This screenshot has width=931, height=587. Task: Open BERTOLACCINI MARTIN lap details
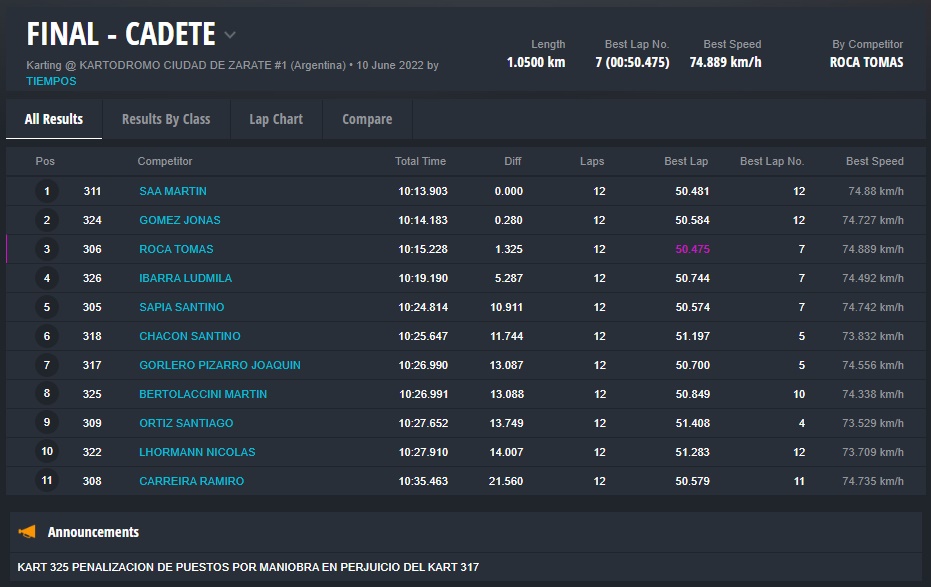(203, 394)
